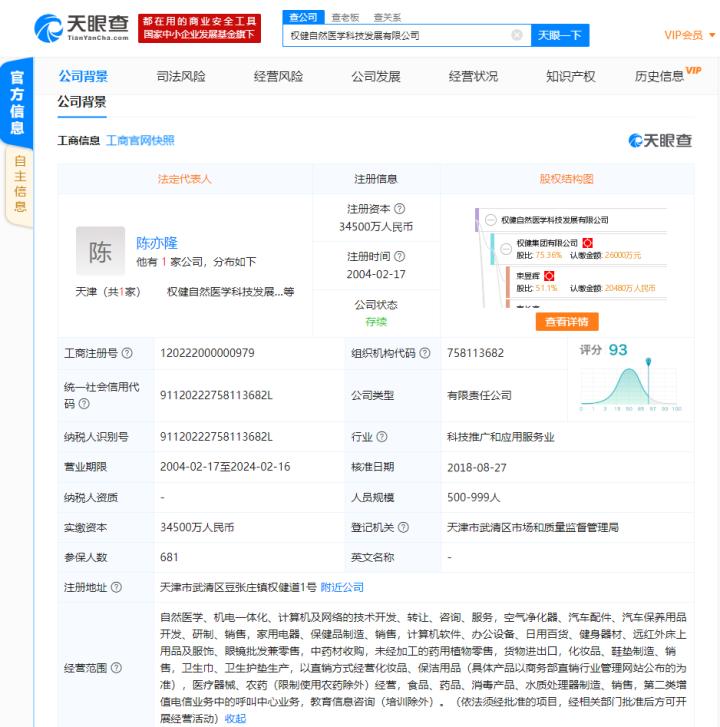Switch to 查关系 search tab
The height and width of the screenshot is (727, 720).
coord(387,18)
